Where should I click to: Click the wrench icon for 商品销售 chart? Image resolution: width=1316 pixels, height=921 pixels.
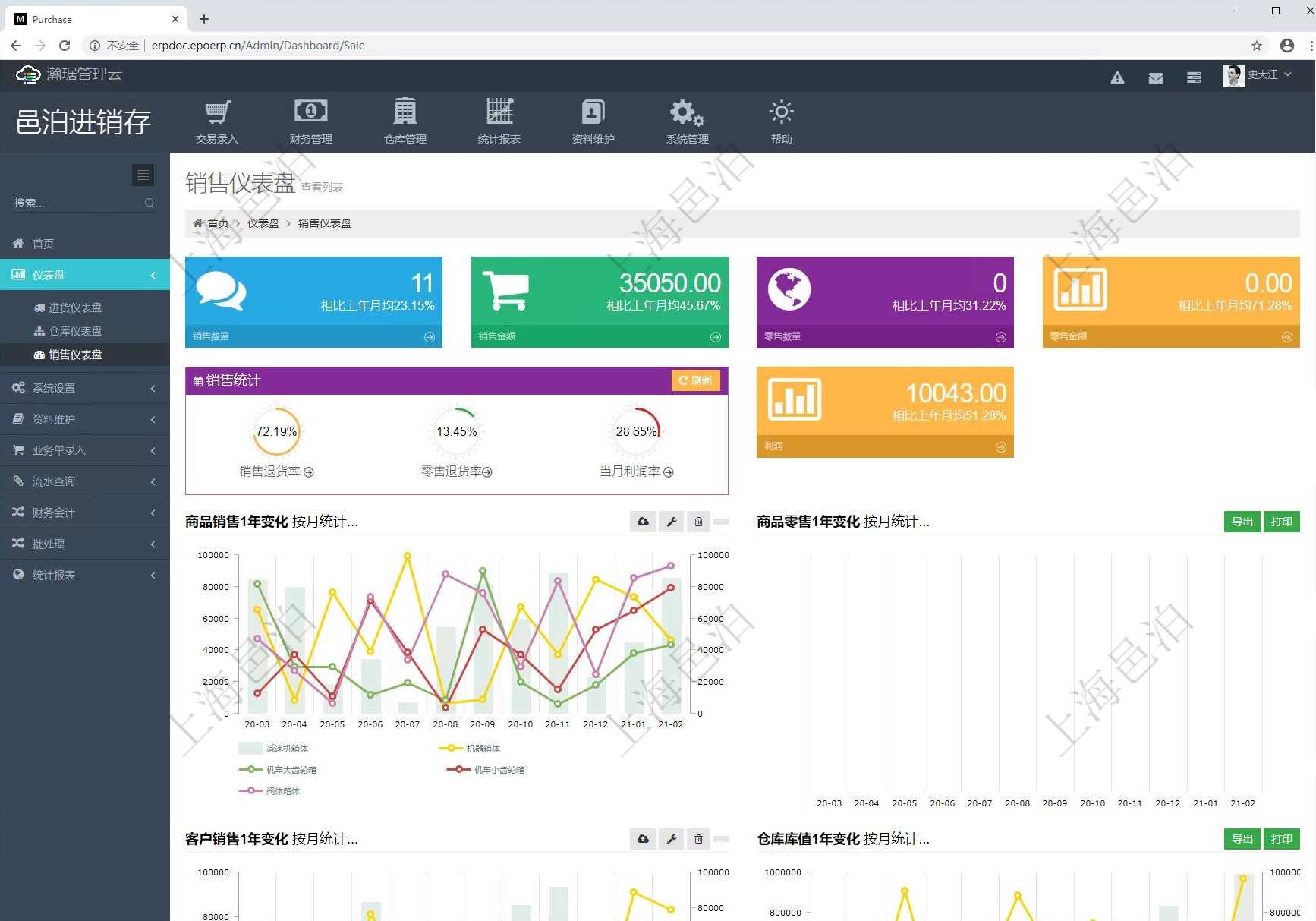tap(671, 522)
